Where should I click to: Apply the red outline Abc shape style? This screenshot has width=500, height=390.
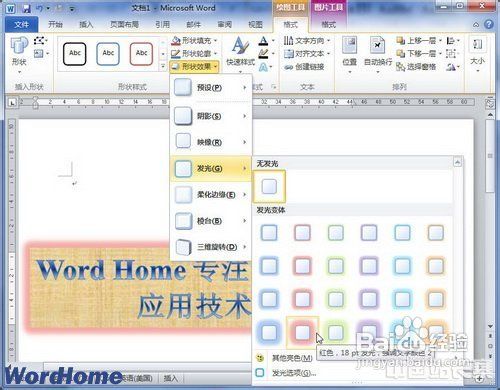click(141, 54)
